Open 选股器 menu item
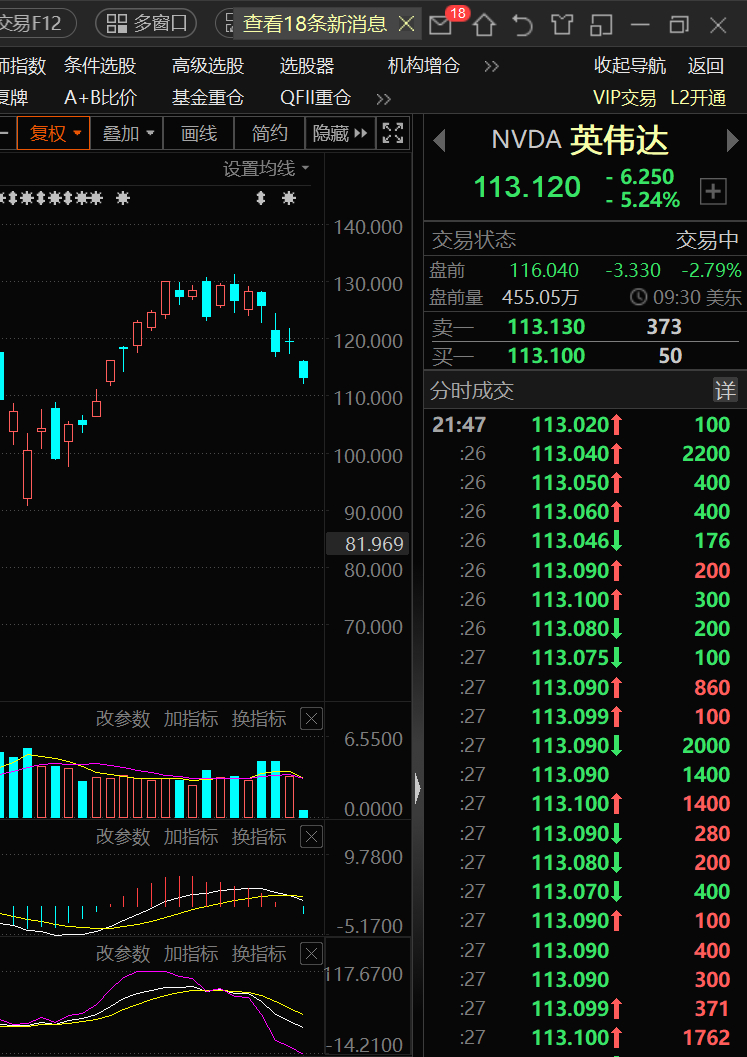 click(x=307, y=66)
